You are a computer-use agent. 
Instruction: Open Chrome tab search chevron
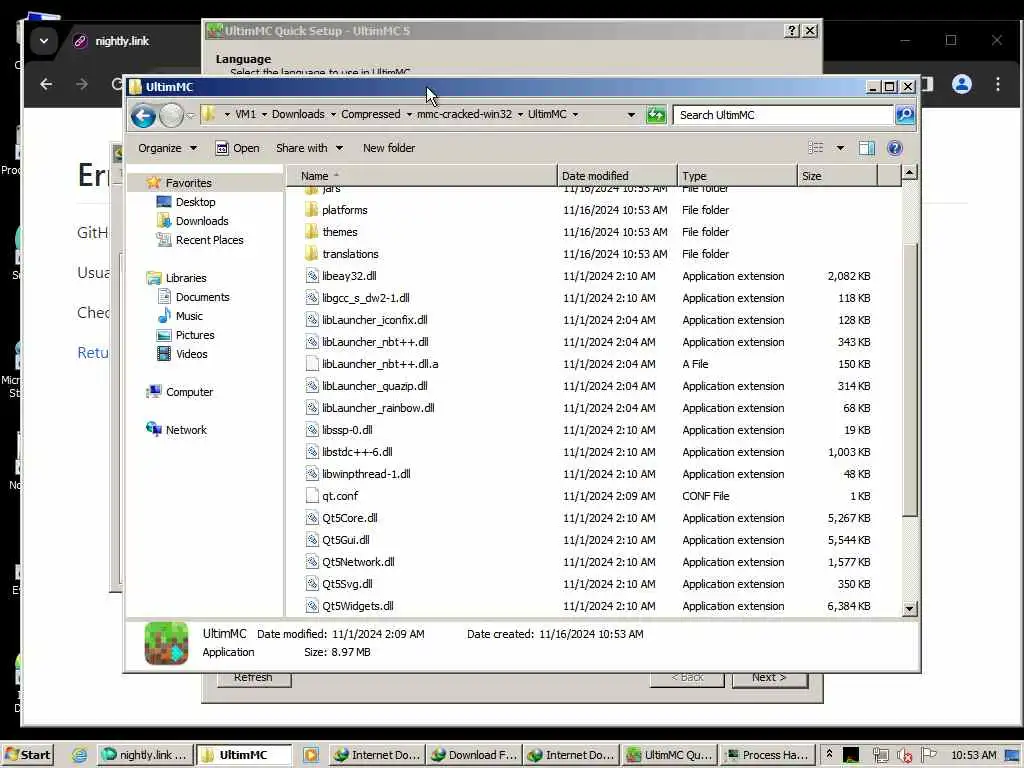[44, 40]
